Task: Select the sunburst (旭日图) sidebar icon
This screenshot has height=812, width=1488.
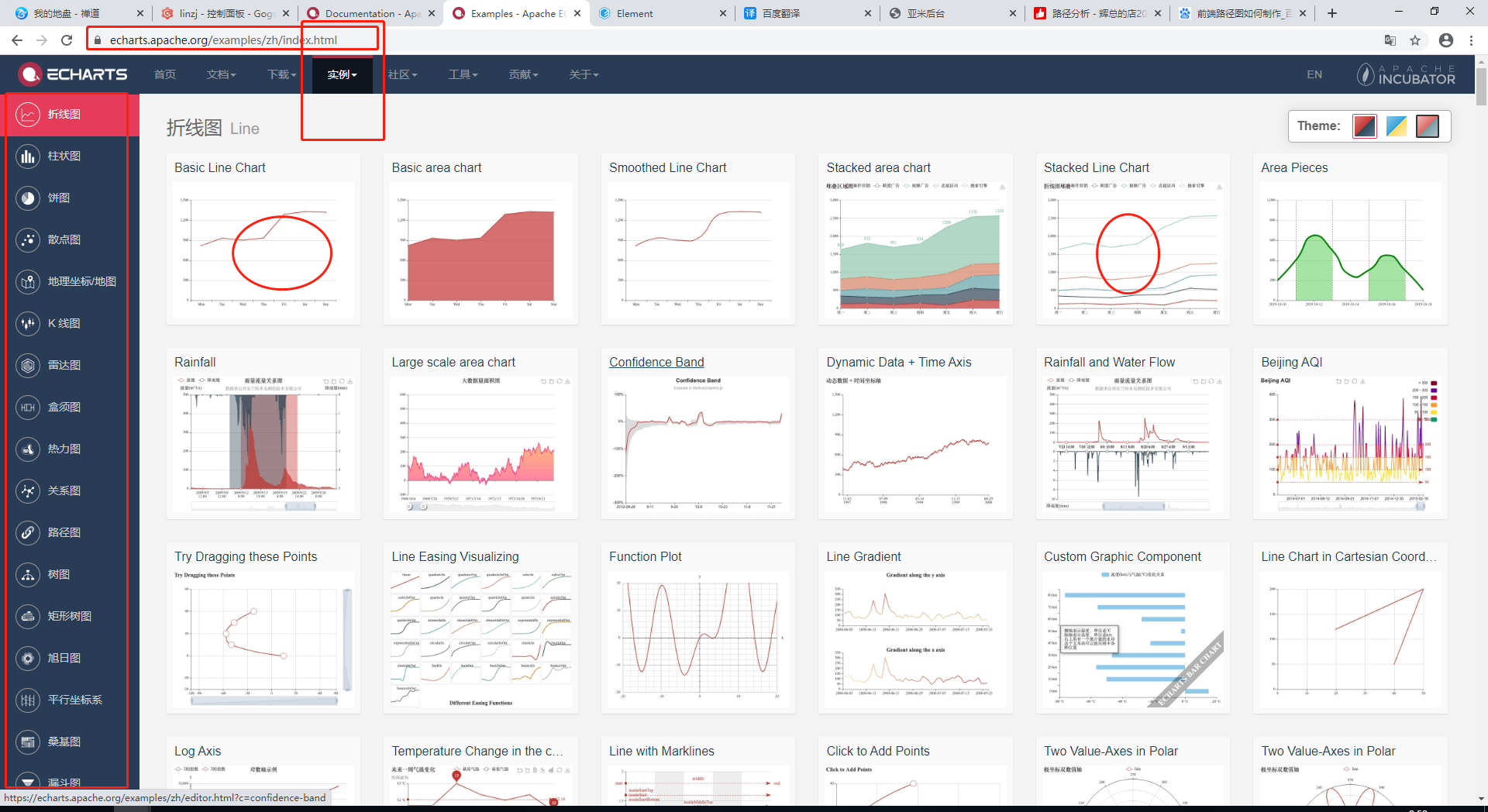Action: coord(28,659)
